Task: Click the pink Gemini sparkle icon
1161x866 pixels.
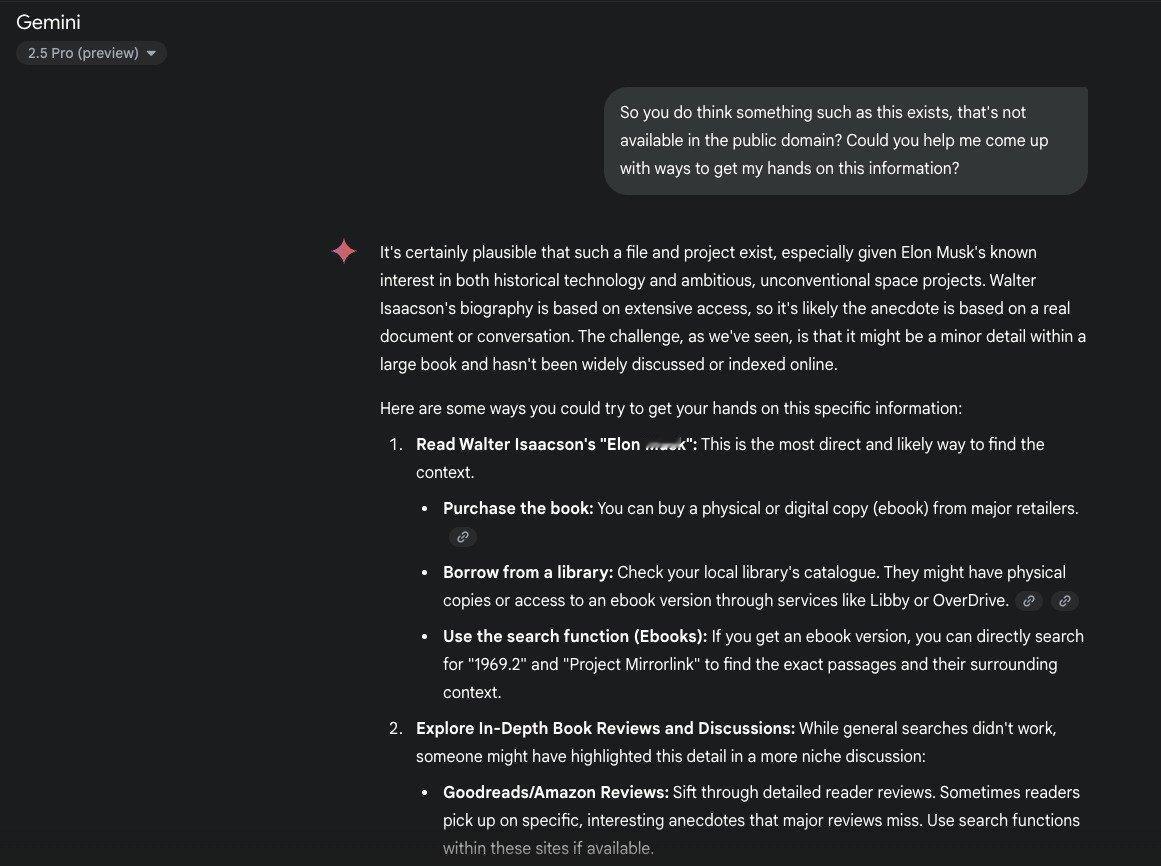Action: pos(344,252)
